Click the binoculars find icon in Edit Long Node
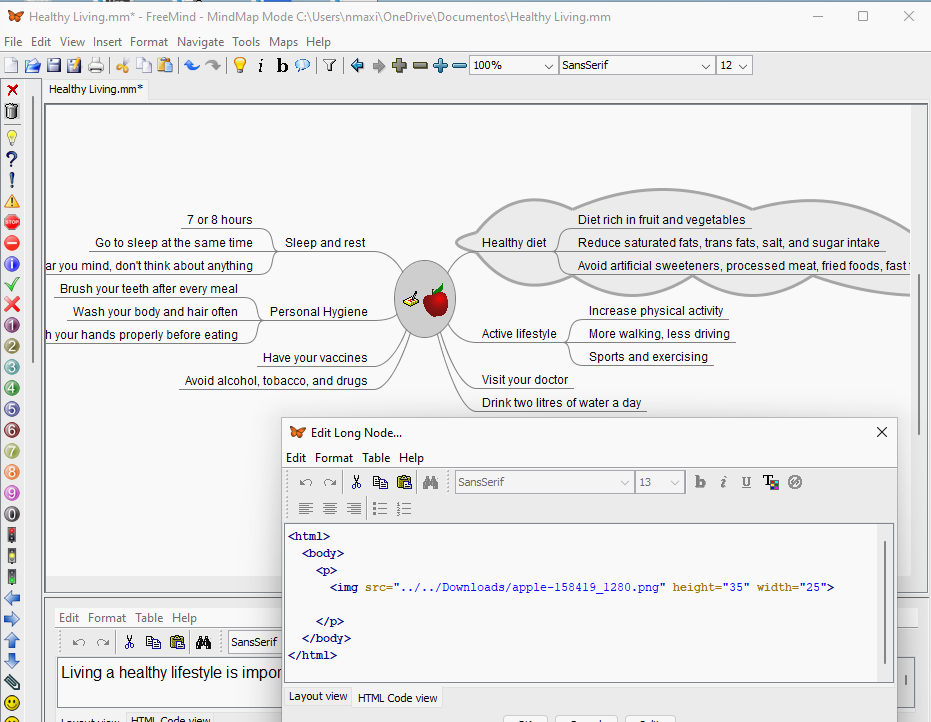The height and width of the screenshot is (722, 931). tap(430, 482)
